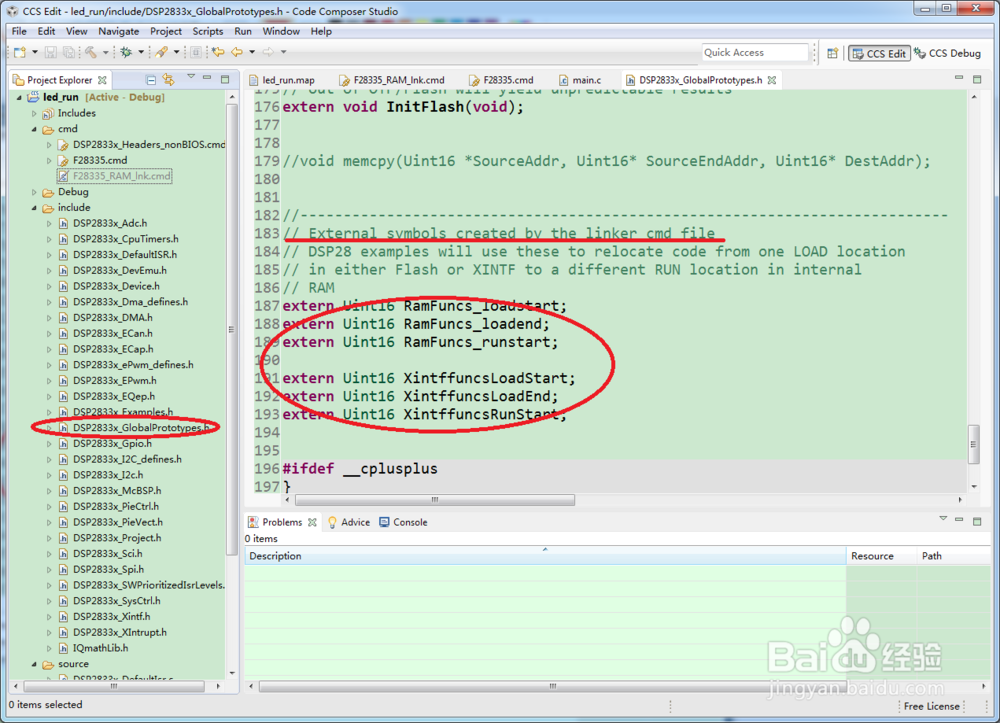Screen dimensions: 1000x723
Task: Click the Resource column header
Action: pyautogui.click(x=881, y=556)
